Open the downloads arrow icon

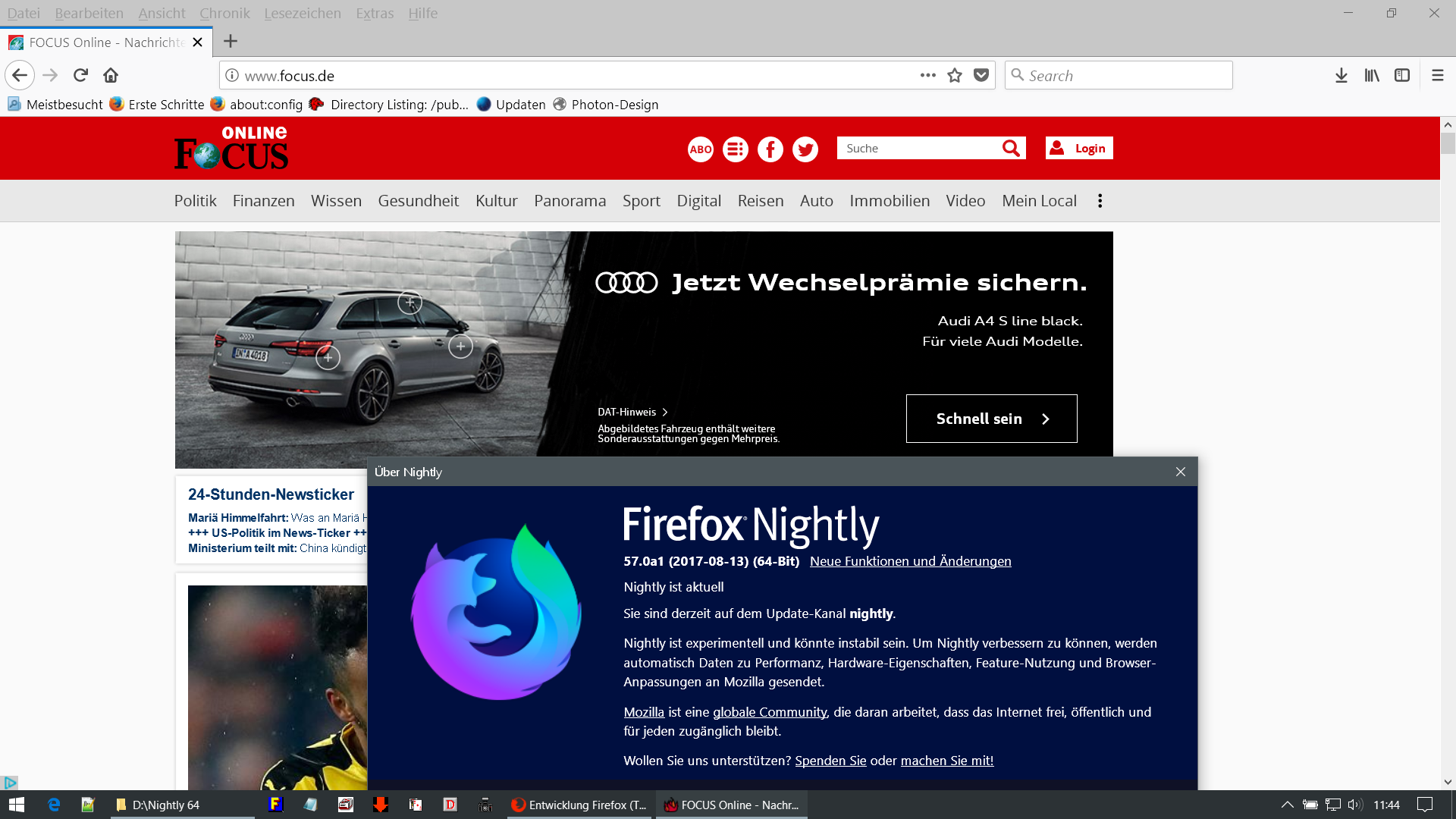tap(1341, 75)
